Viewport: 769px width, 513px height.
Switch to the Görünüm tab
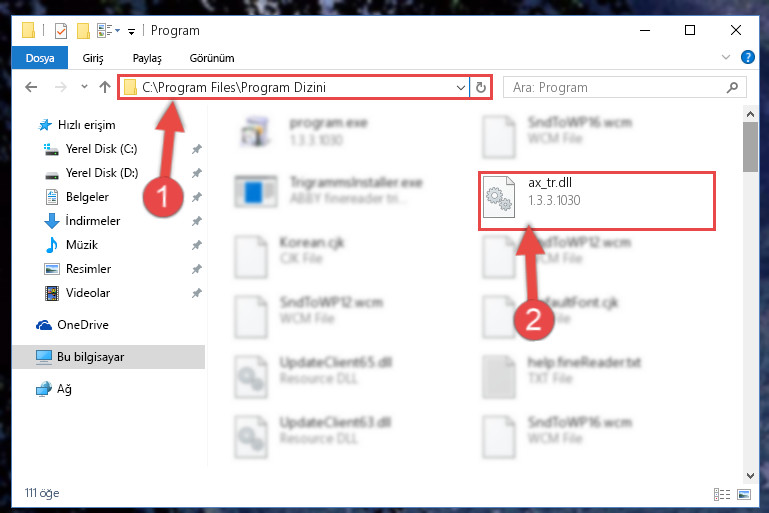[x=212, y=58]
